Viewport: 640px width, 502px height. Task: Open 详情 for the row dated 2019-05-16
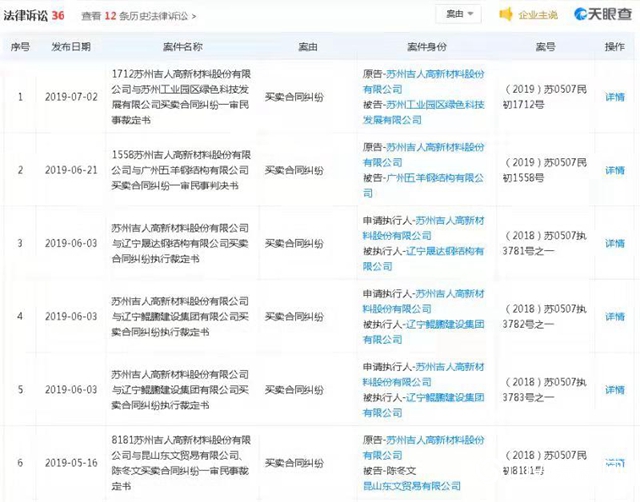click(x=615, y=463)
